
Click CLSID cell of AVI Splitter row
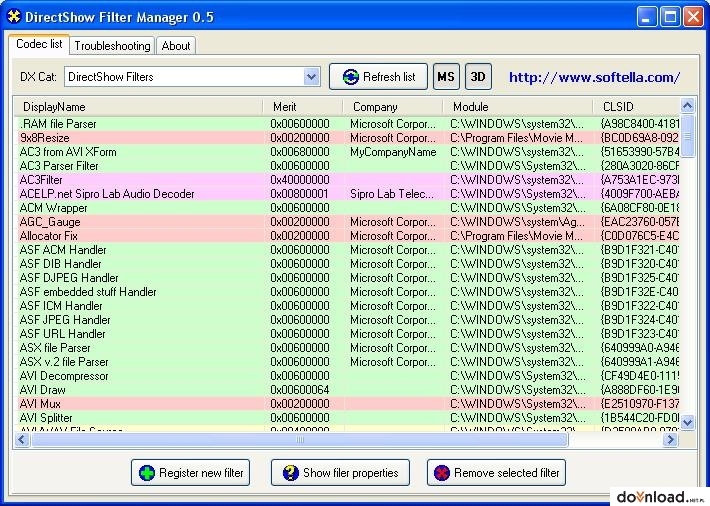pos(640,418)
